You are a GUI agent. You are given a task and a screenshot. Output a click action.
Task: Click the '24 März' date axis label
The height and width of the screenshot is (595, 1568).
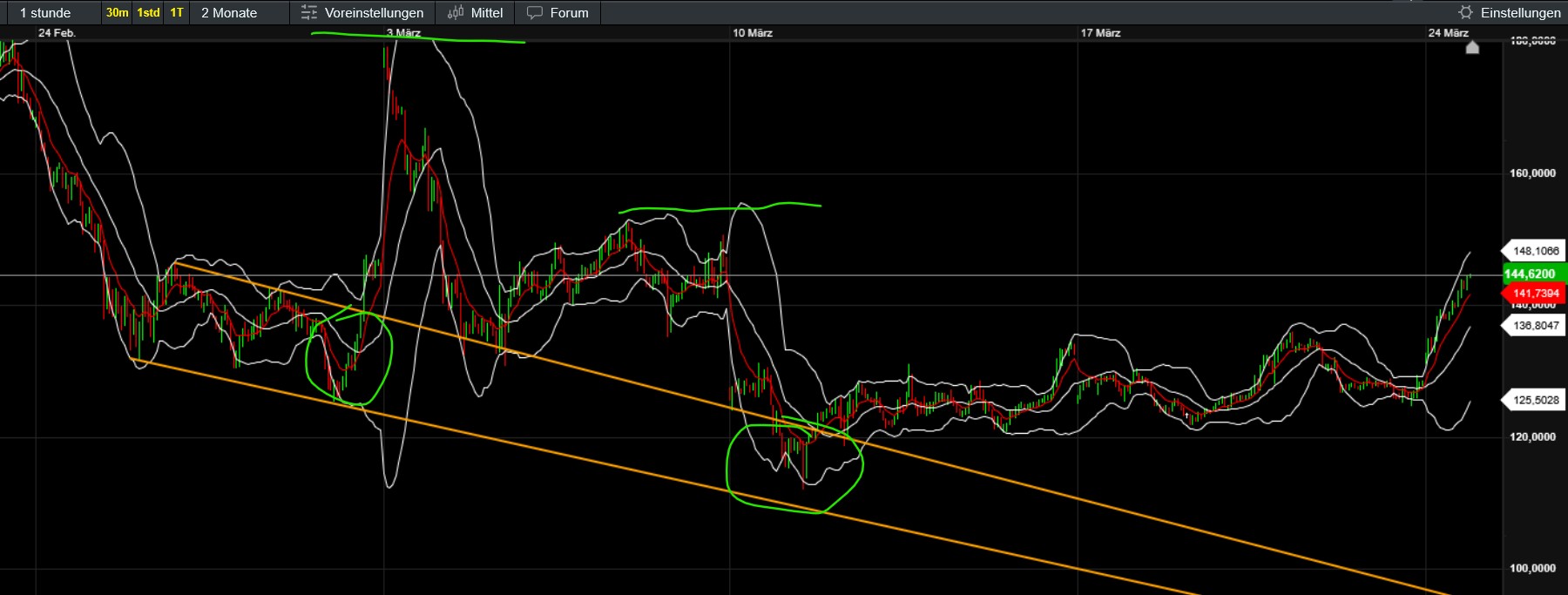1449,33
